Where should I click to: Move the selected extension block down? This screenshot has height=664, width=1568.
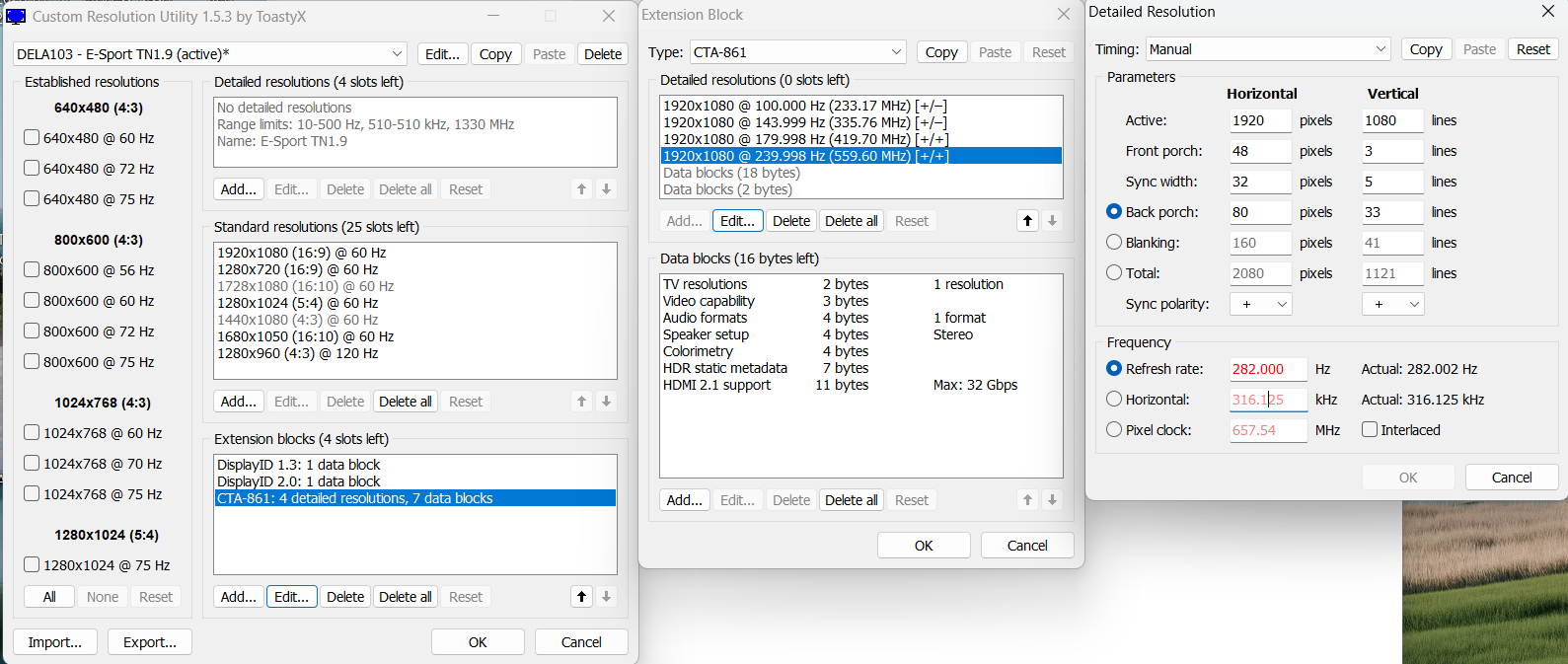pos(606,597)
